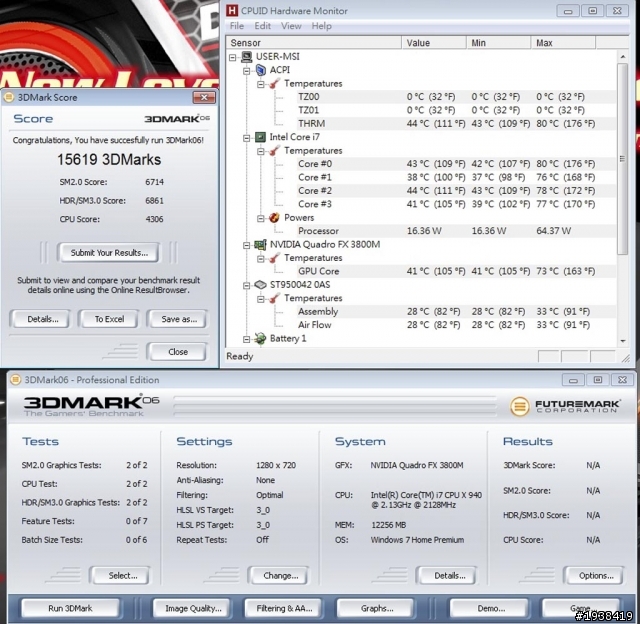The width and height of the screenshot is (640, 624).
Task: Click the Save as button
Action: tap(178, 319)
